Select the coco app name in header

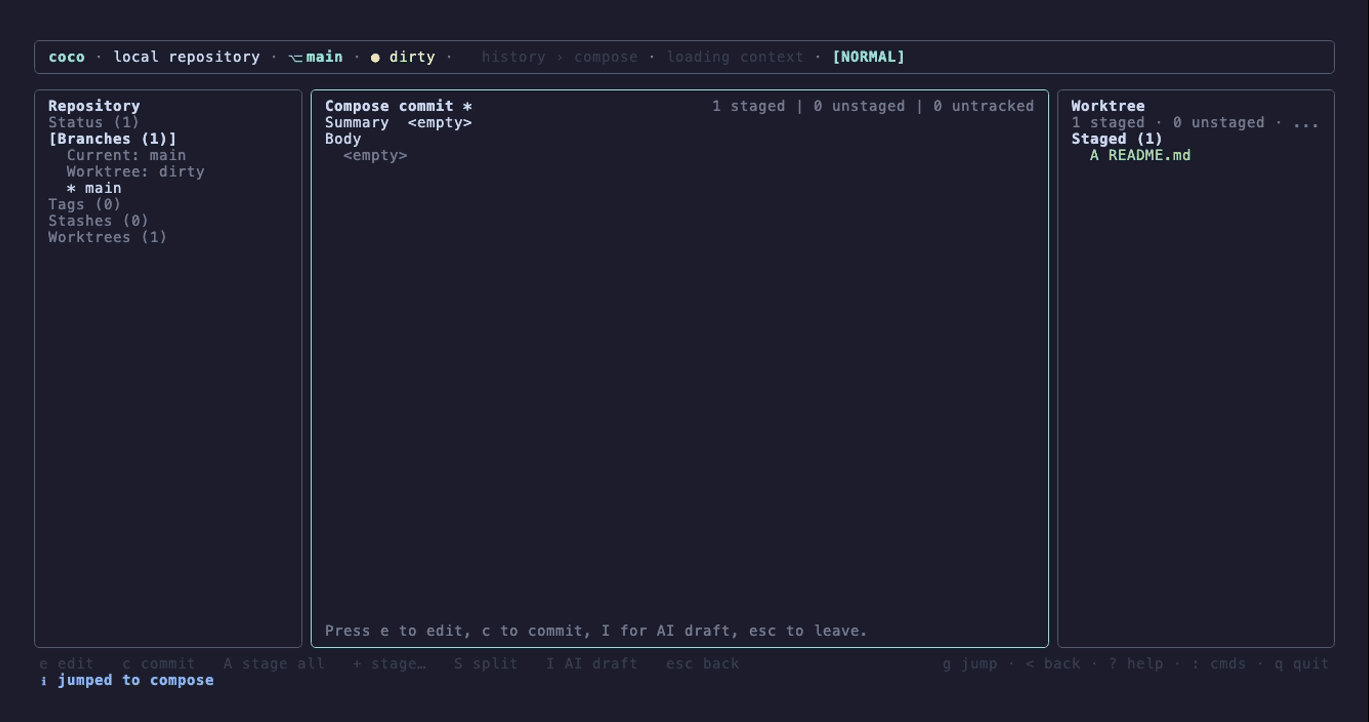click(67, 57)
